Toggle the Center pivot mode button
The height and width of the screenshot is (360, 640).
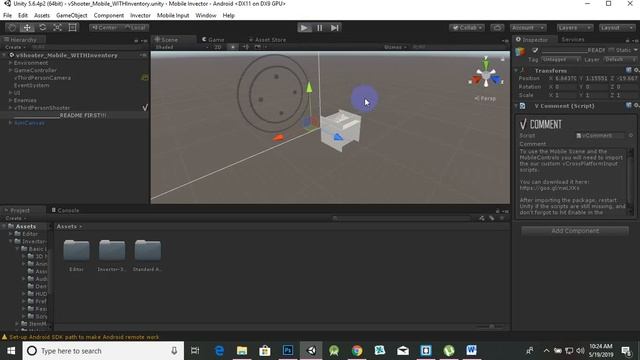click(x=104, y=28)
